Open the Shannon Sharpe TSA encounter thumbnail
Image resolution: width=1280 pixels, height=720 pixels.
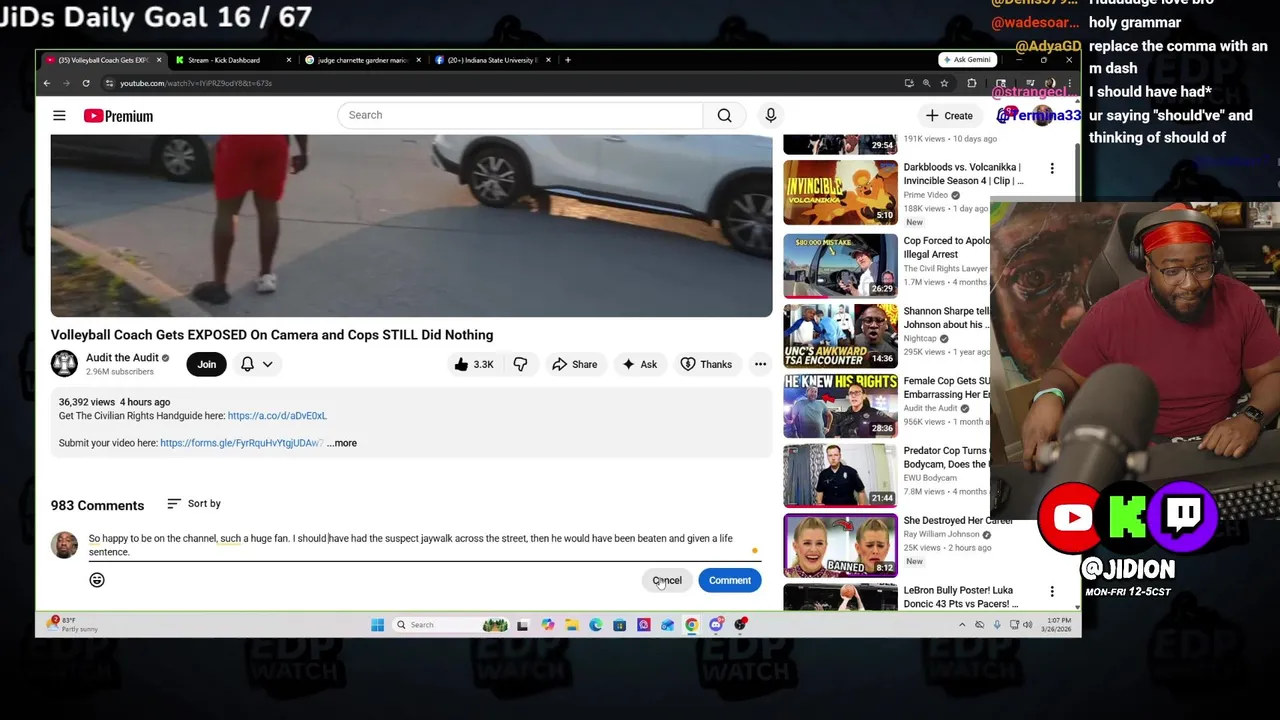pyautogui.click(x=840, y=336)
